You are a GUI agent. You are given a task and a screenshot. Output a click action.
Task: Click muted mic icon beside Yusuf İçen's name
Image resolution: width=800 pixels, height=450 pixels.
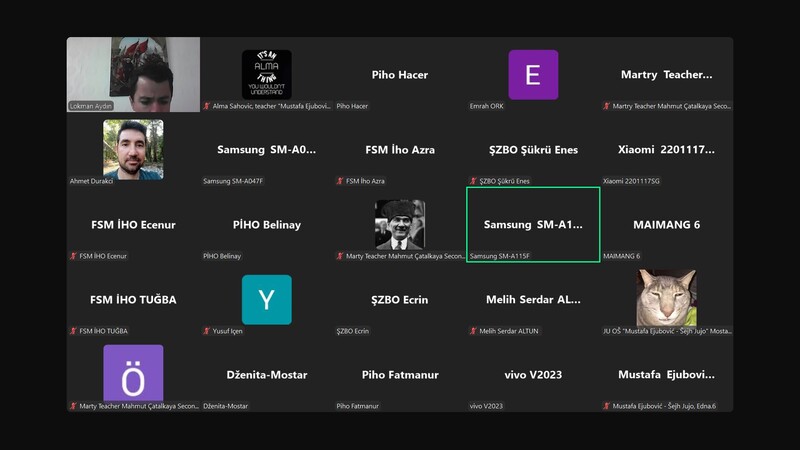(x=207, y=331)
